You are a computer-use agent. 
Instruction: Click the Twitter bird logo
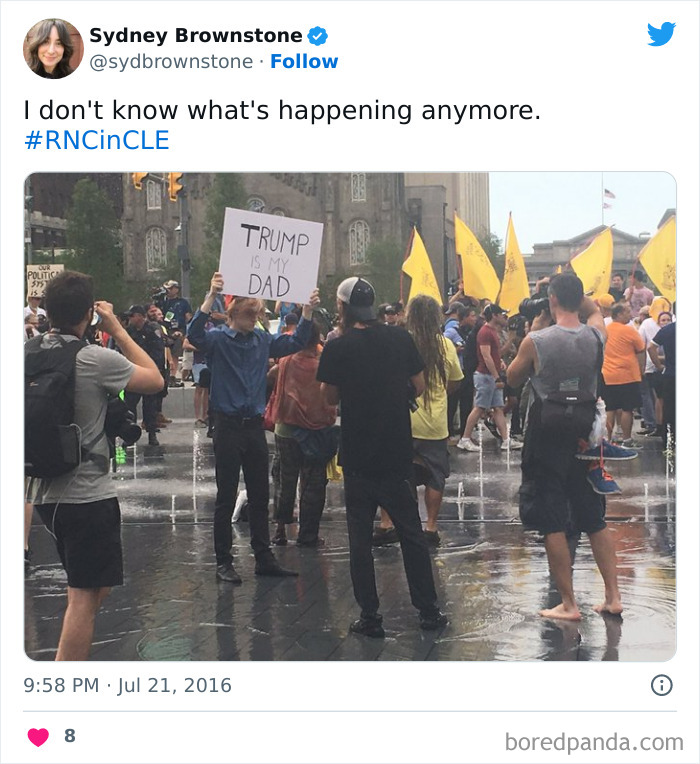click(661, 34)
